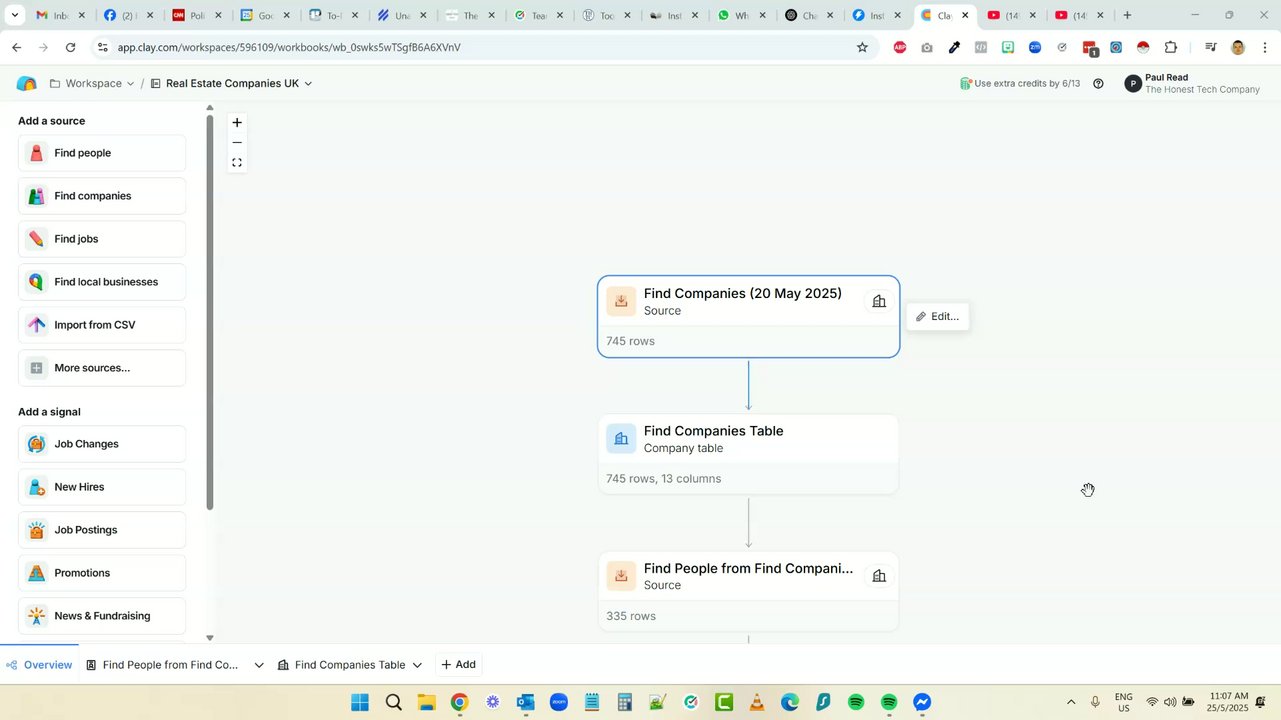Click the Find companies source icon
Screen dimensions: 1281x720
[36, 196]
